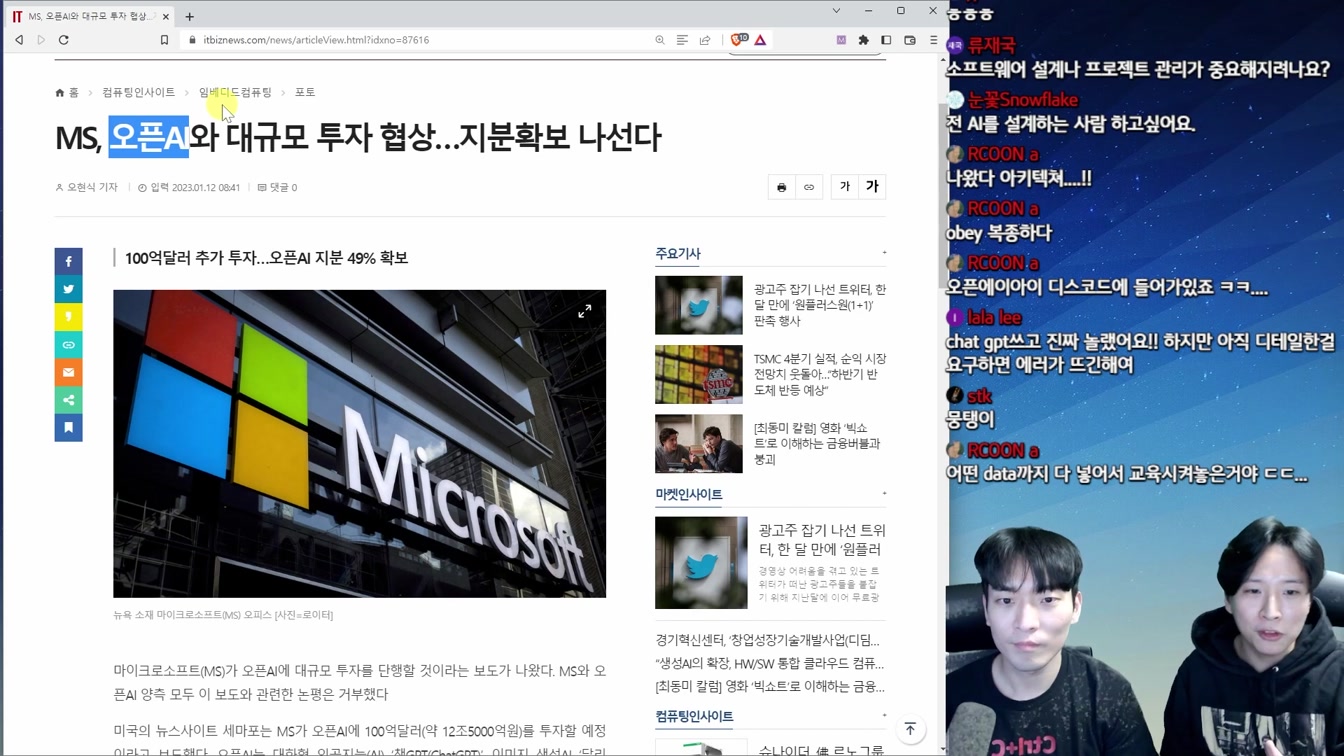Open the 마켓인사이트 section header
The width and height of the screenshot is (1344, 756).
pos(689,494)
